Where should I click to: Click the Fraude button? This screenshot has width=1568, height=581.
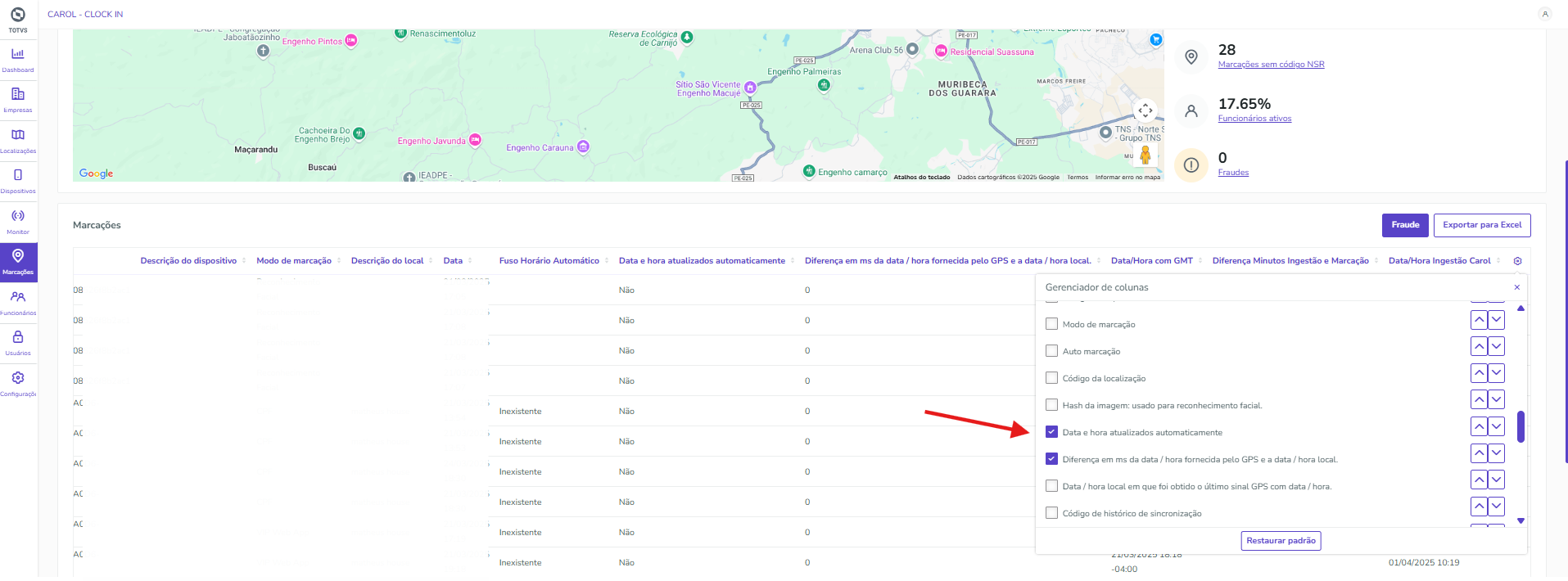click(1405, 225)
